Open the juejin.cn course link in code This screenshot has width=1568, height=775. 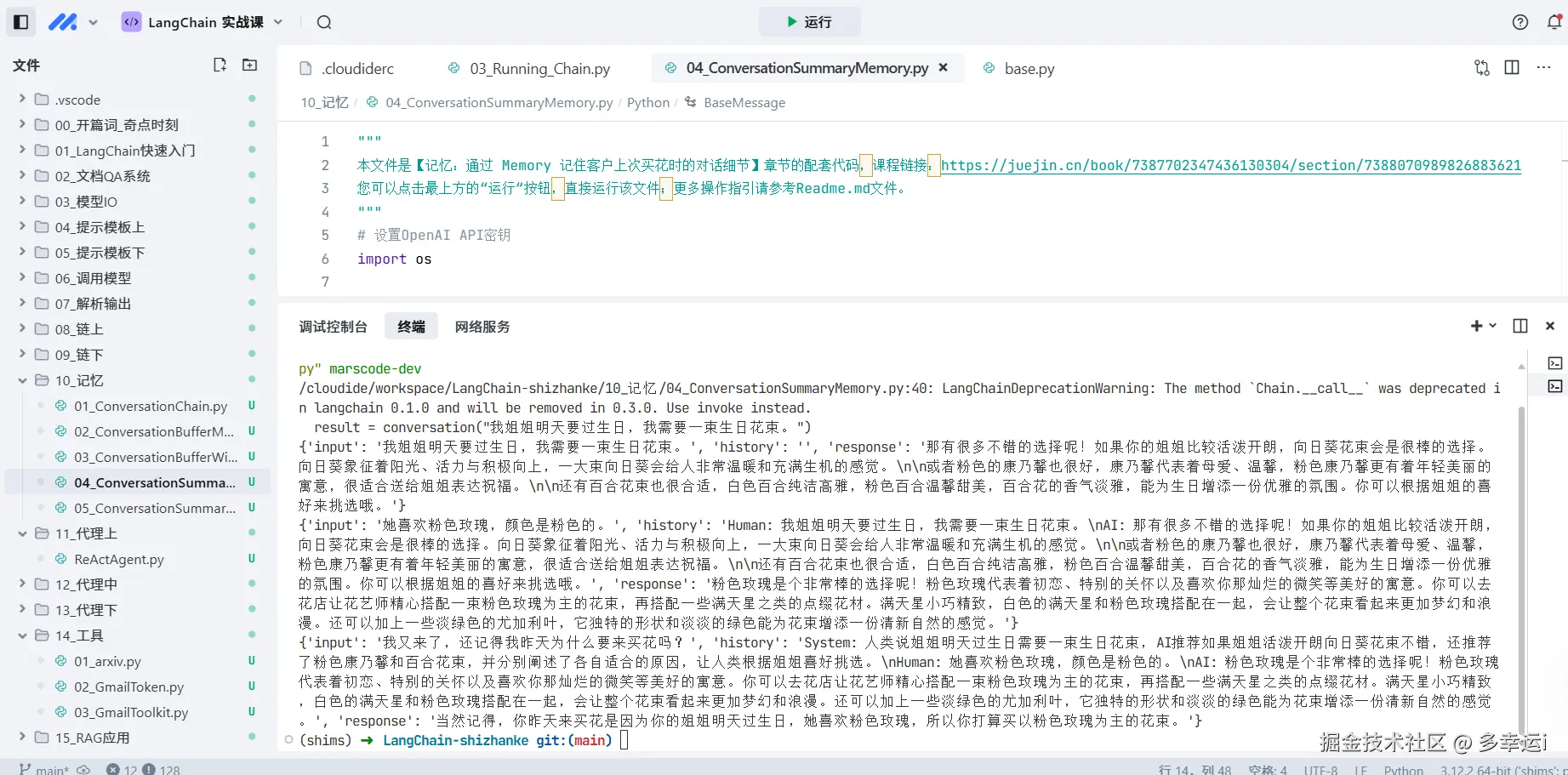pyautogui.click(x=1231, y=165)
